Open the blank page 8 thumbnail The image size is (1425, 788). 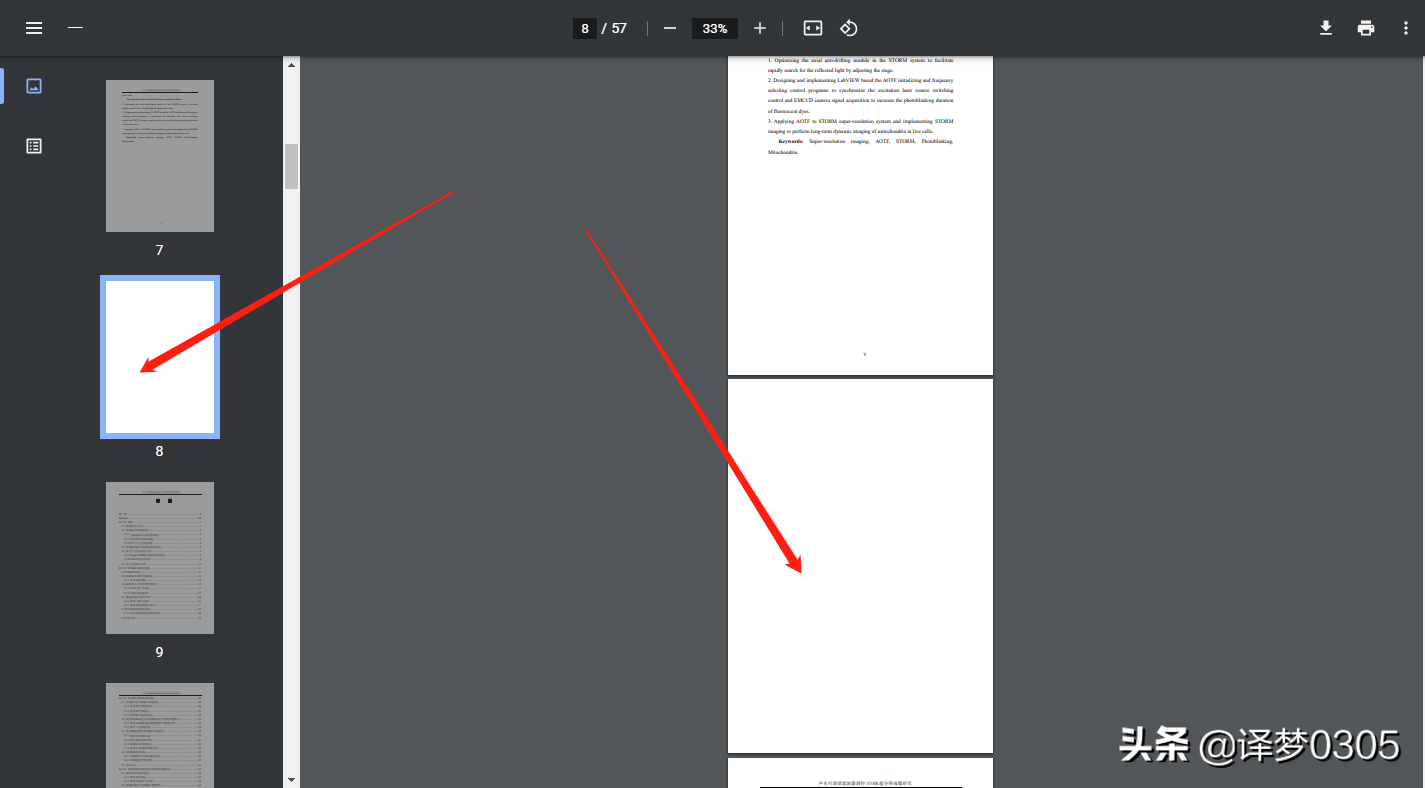(x=160, y=357)
